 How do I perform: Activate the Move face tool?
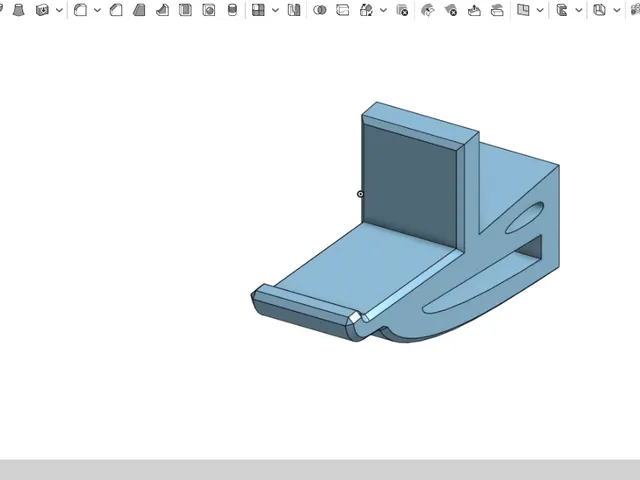coord(474,10)
